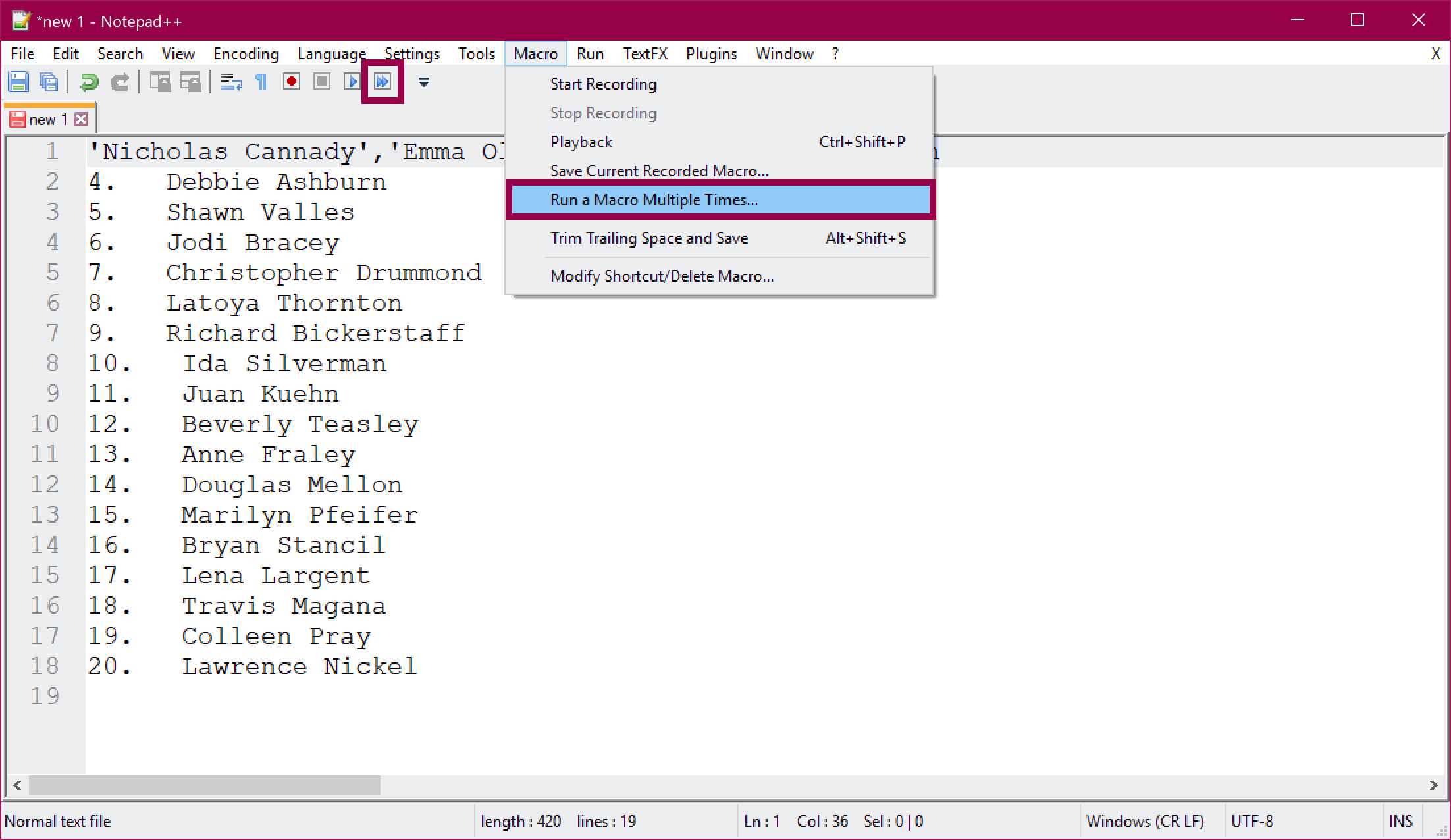
Task: Click the green Undo arrow icon
Action: click(89, 82)
